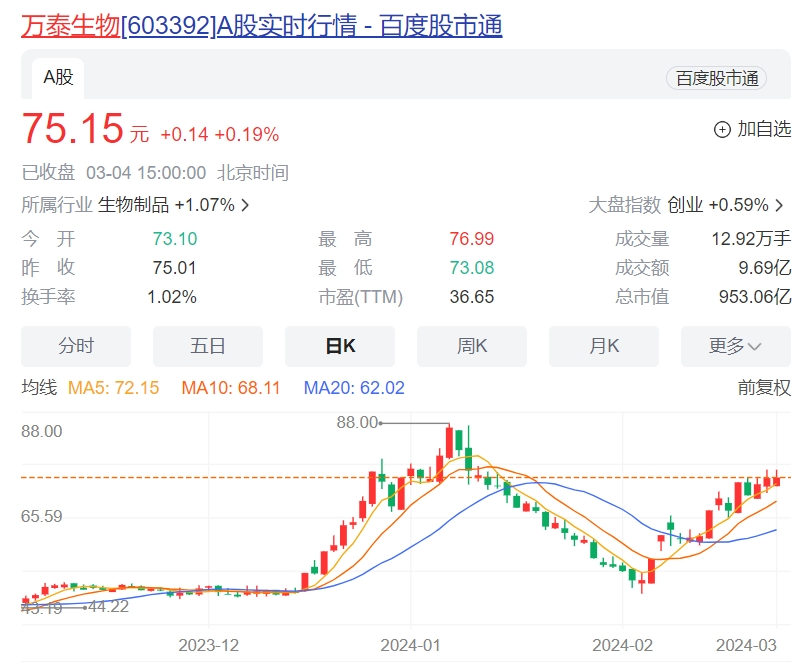Click the 百度股市通 badge button

coord(716,78)
